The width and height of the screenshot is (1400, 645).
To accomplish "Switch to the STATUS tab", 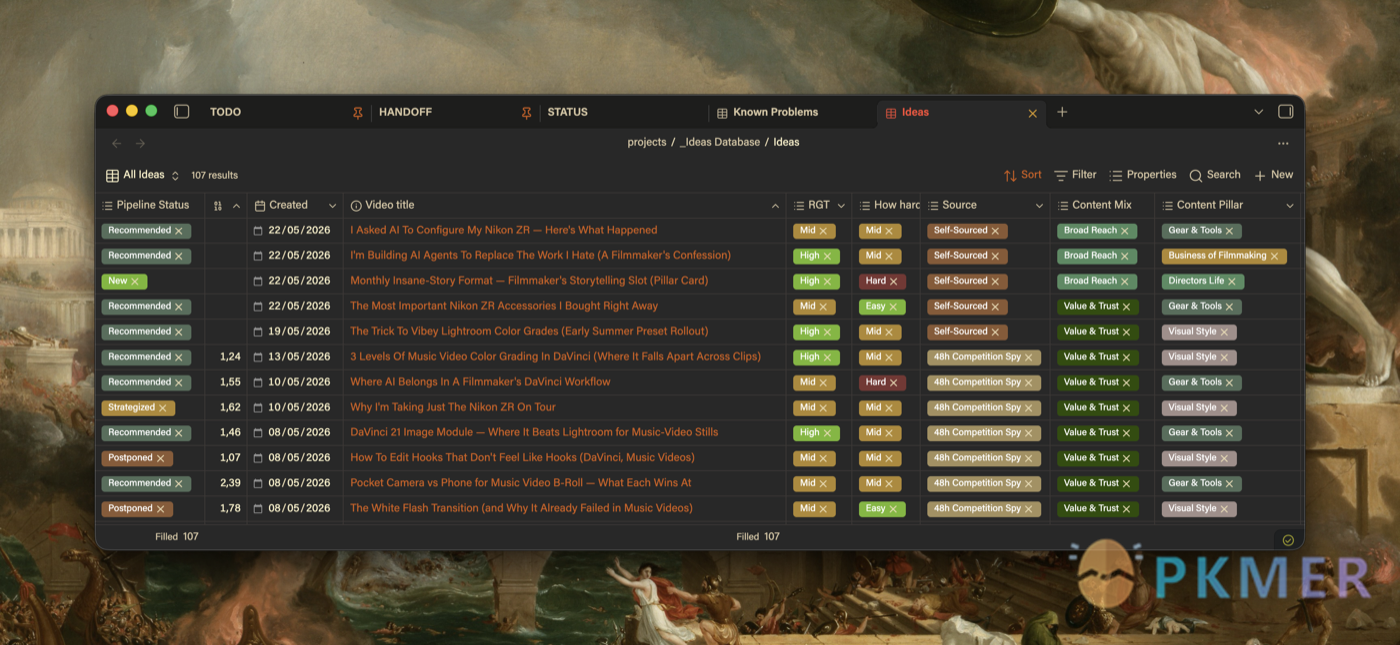I will tap(567, 112).
